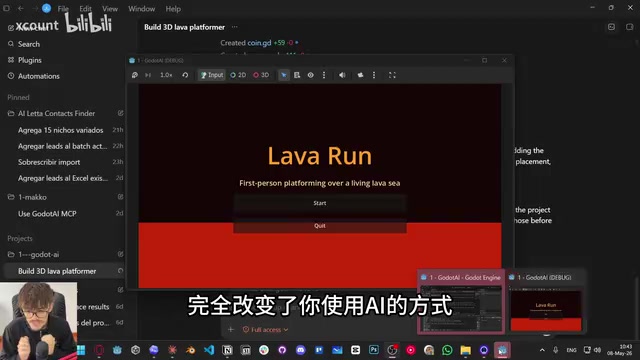Click the microphone tray icon
Viewport: 640px width, 360px height.
coord(556,350)
